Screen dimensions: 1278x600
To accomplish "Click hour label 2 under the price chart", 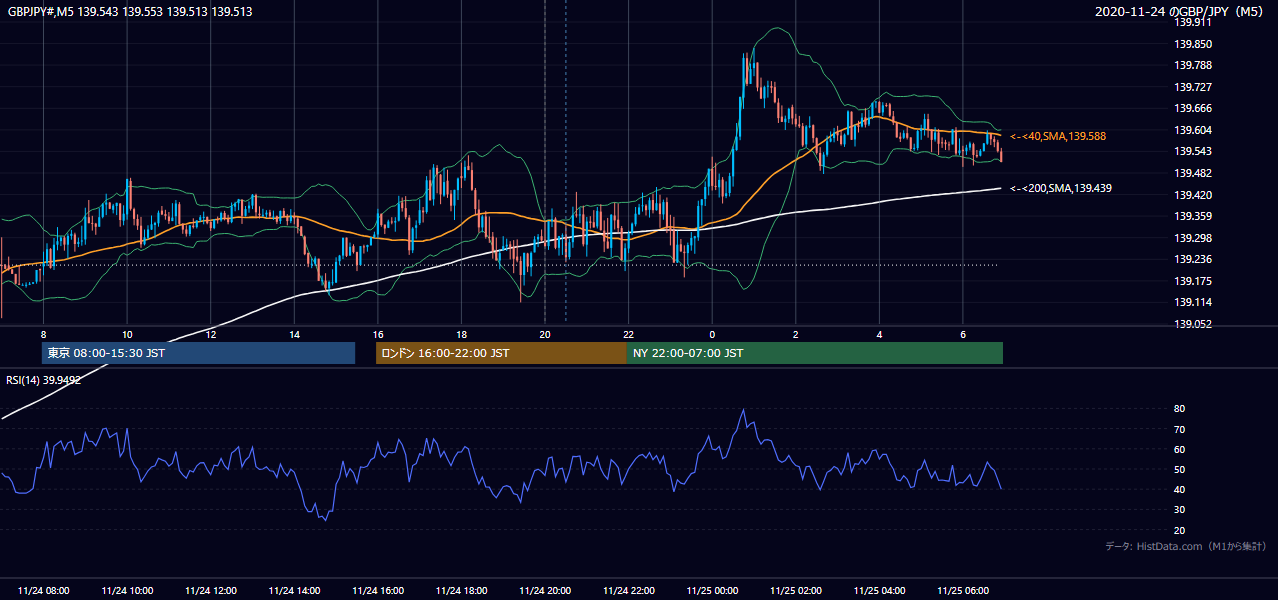I will pos(795,334).
